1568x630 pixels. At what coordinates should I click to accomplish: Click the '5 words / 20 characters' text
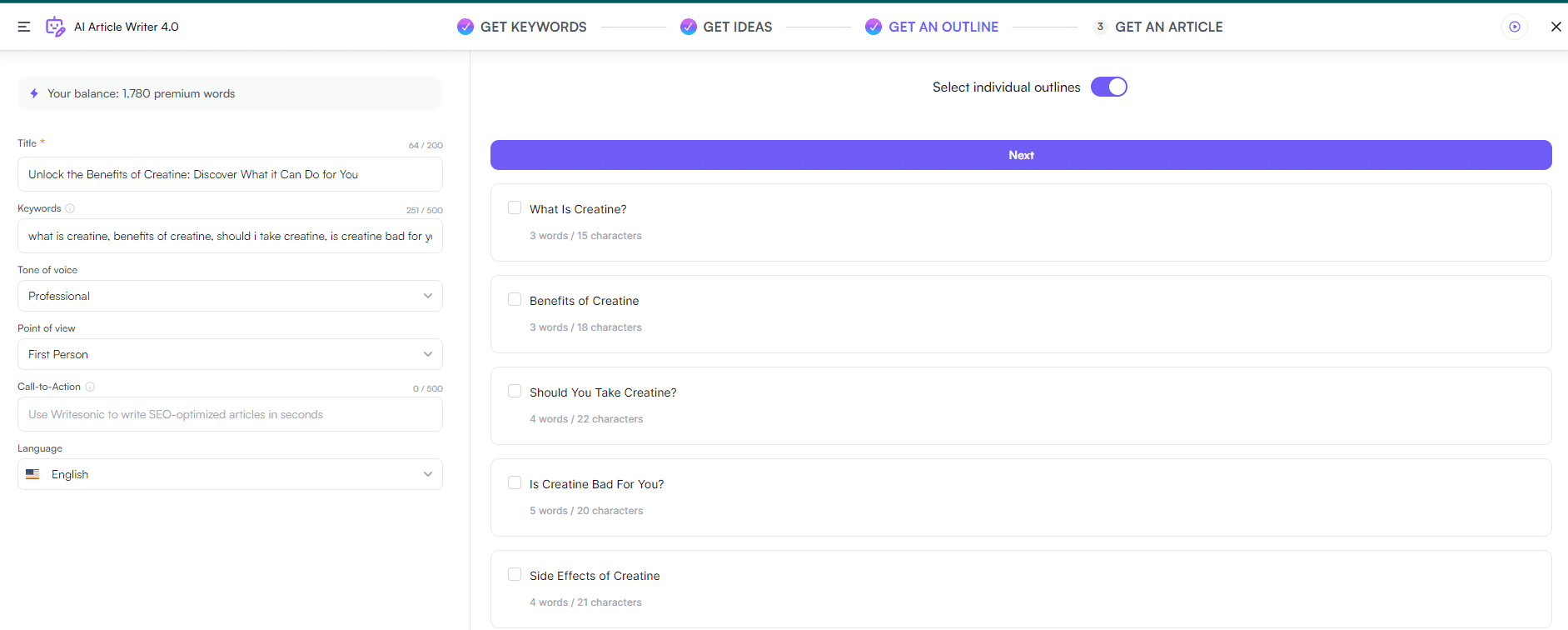point(586,511)
